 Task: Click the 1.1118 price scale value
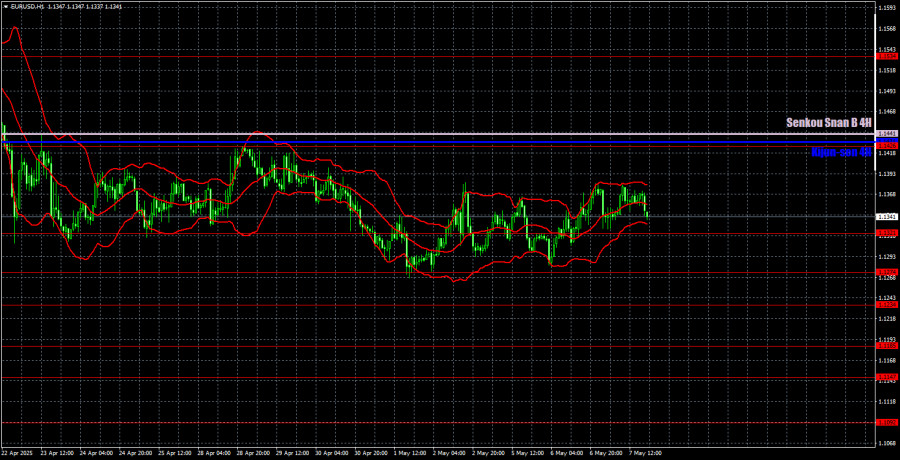pyautogui.click(x=887, y=401)
